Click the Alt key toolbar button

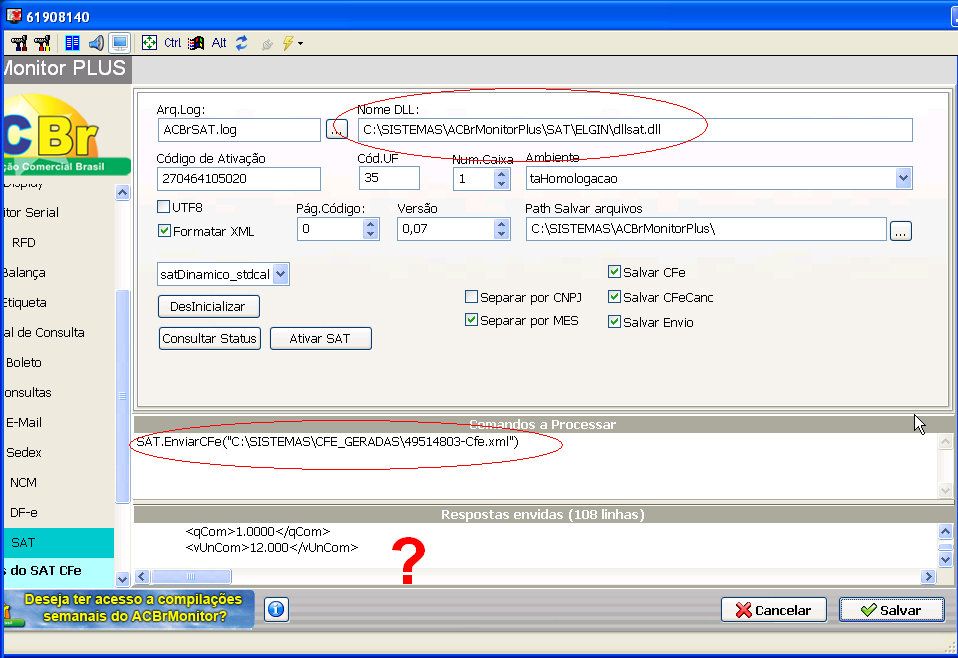point(219,43)
